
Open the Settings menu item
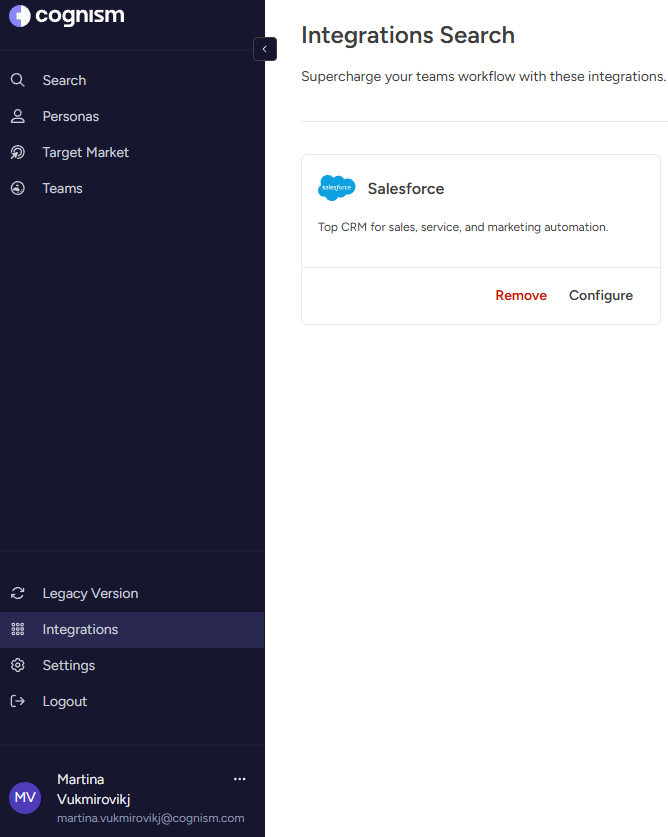[x=68, y=665]
